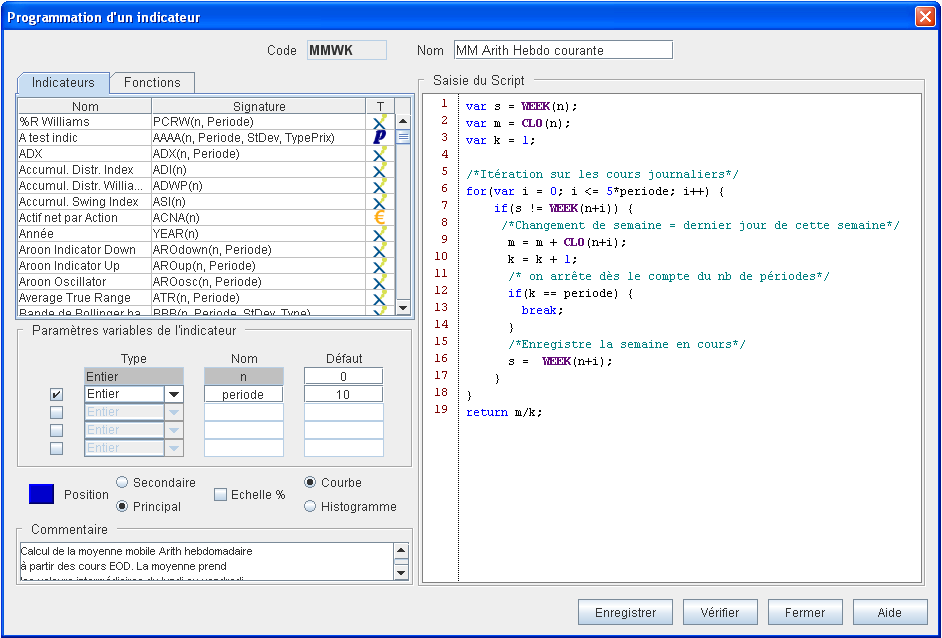The image size is (942, 638).
Task: Click the type icon in the %R Williams row
Action: coord(379,122)
